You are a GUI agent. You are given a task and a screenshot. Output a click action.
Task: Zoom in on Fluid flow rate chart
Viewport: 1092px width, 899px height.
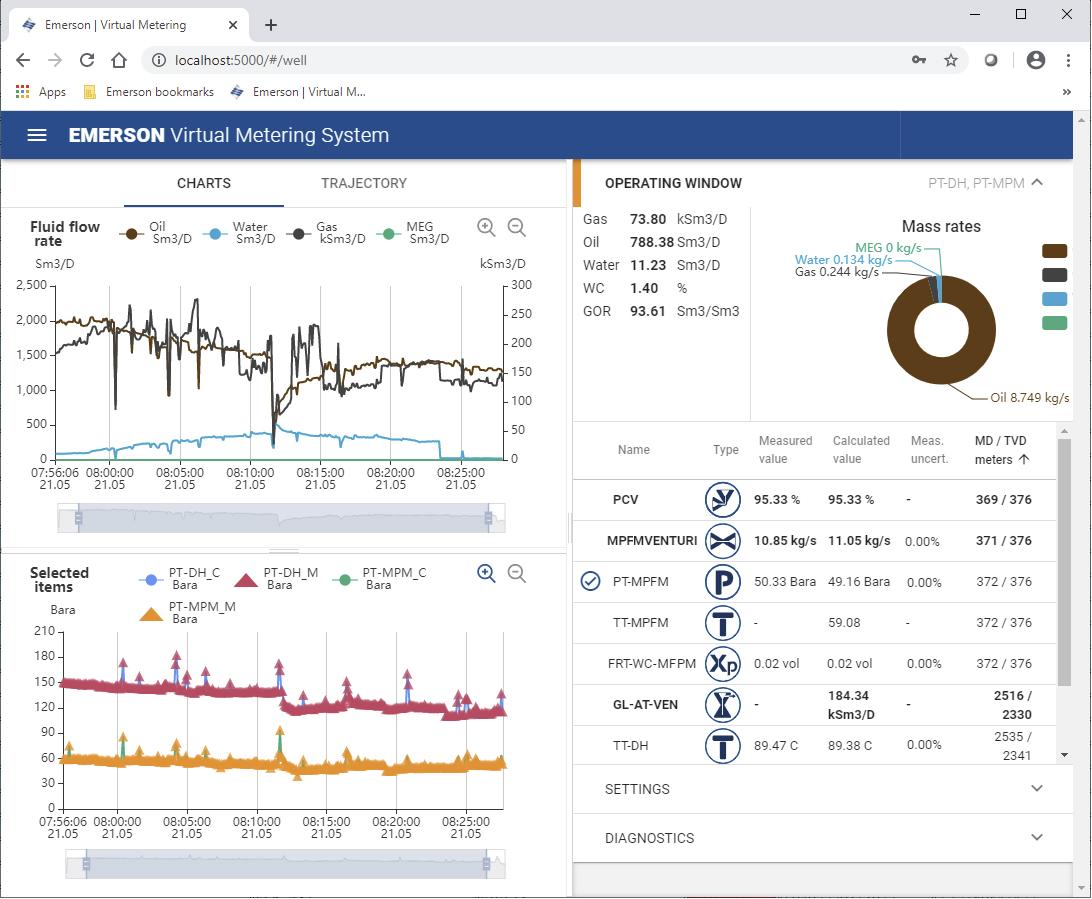click(486, 227)
